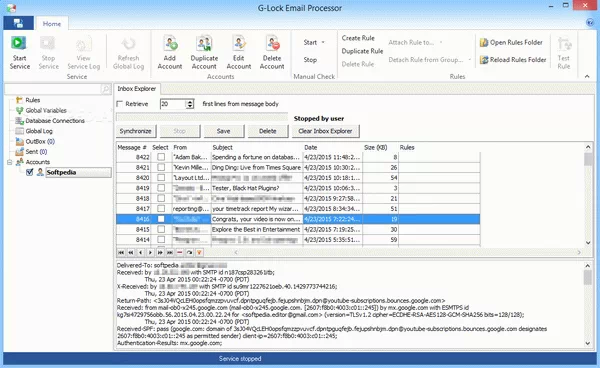
Task: Click Create Rule in the ribbon
Action: pos(358,38)
